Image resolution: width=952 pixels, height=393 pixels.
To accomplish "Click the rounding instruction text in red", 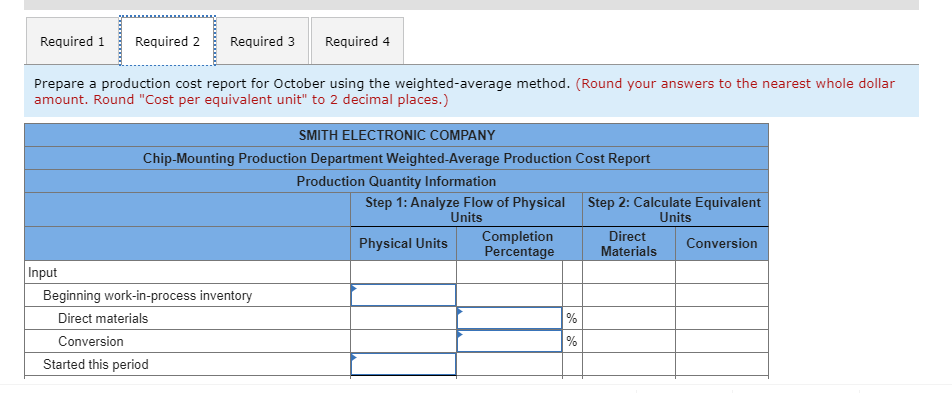I will coord(464,92).
